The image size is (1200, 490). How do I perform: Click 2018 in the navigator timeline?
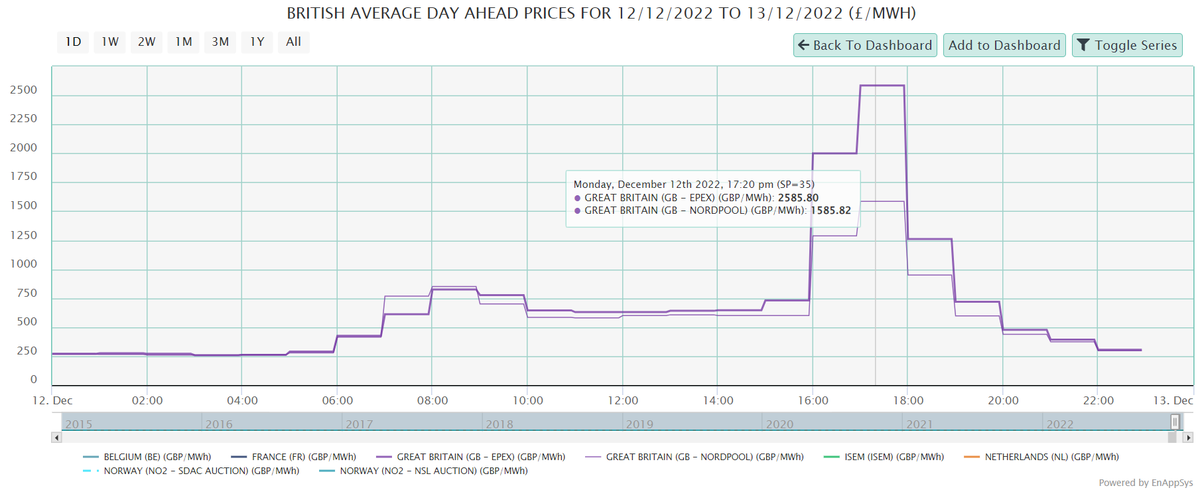498,424
